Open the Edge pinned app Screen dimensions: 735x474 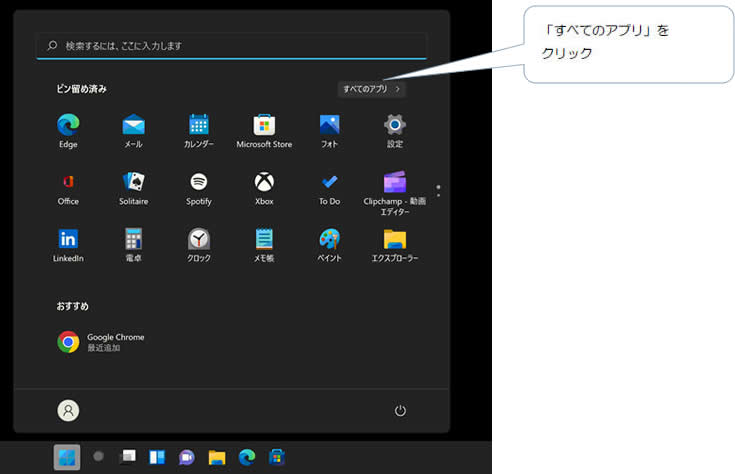coord(68,131)
